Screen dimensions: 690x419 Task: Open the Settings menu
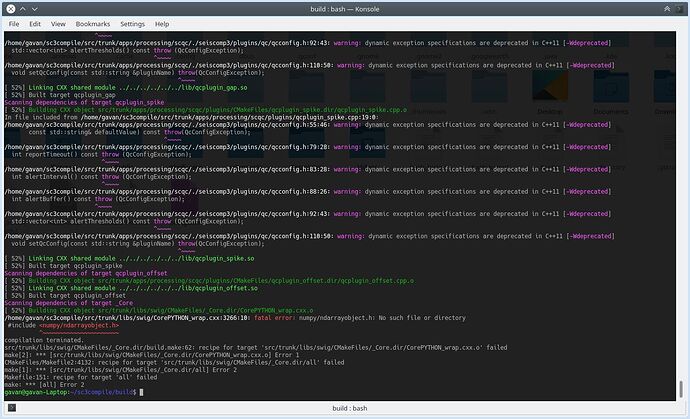coord(132,23)
